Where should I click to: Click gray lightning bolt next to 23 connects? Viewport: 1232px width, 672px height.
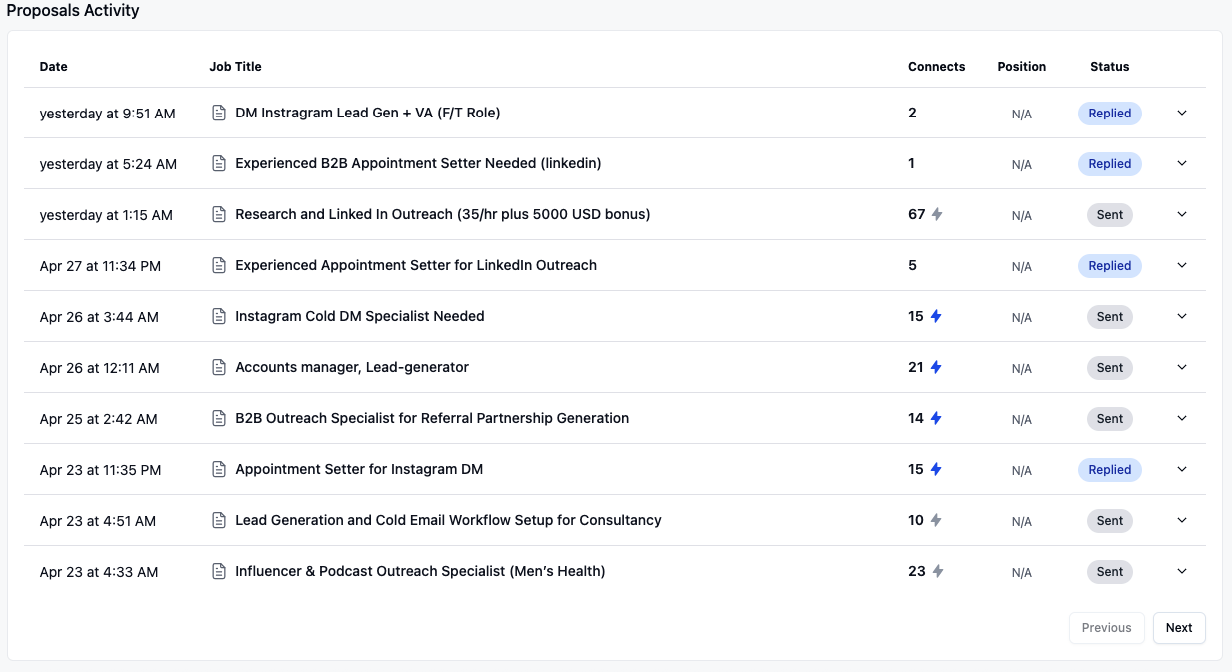(937, 571)
